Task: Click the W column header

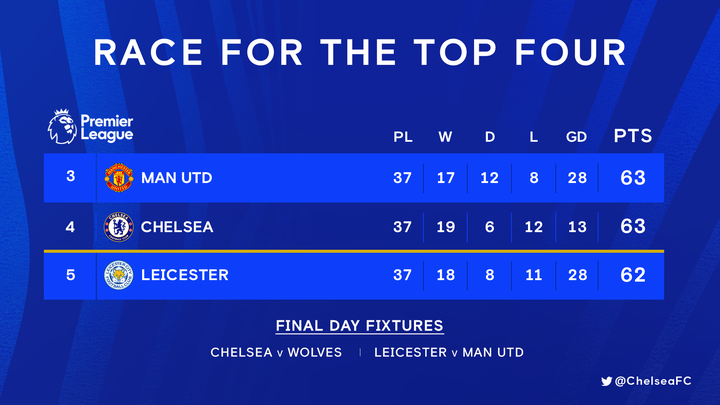Action: pos(445,137)
